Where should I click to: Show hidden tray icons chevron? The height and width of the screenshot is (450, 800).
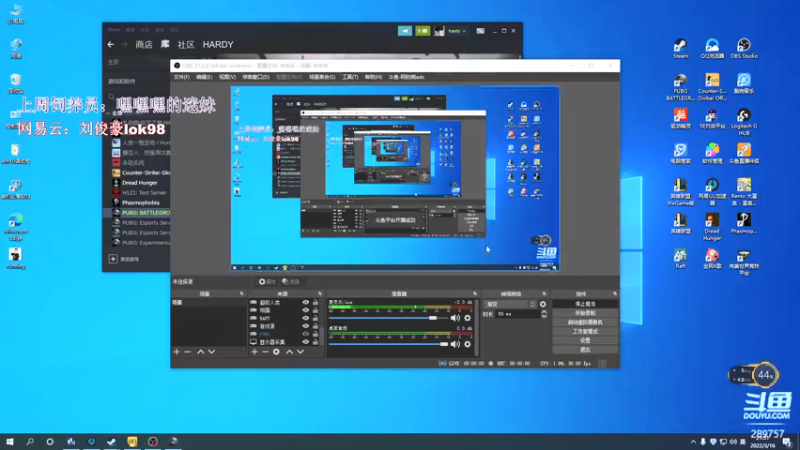pos(693,442)
